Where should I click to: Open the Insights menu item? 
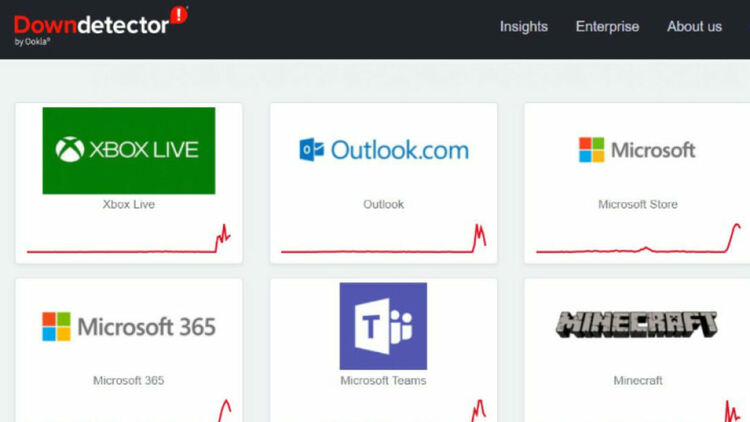(524, 27)
